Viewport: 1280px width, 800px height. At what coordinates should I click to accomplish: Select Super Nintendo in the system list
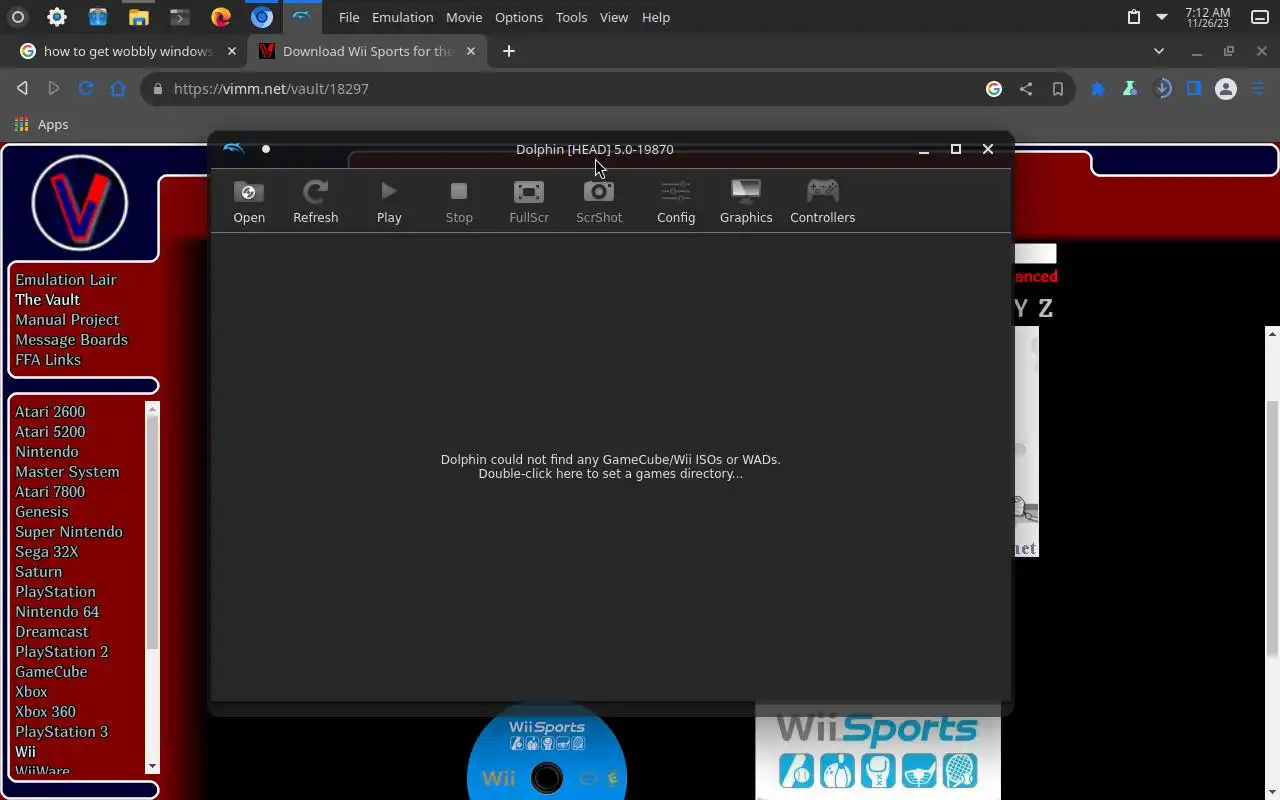coord(69,532)
